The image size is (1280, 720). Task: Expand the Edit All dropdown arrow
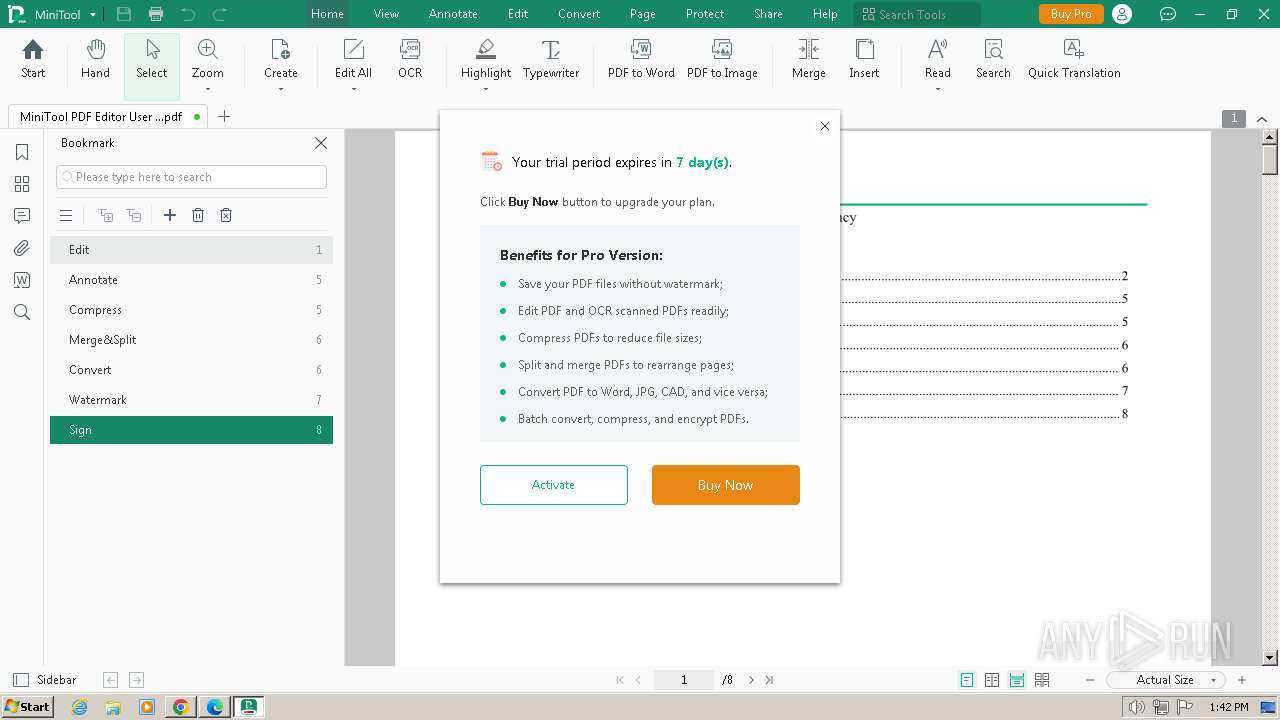tap(353, 90)
